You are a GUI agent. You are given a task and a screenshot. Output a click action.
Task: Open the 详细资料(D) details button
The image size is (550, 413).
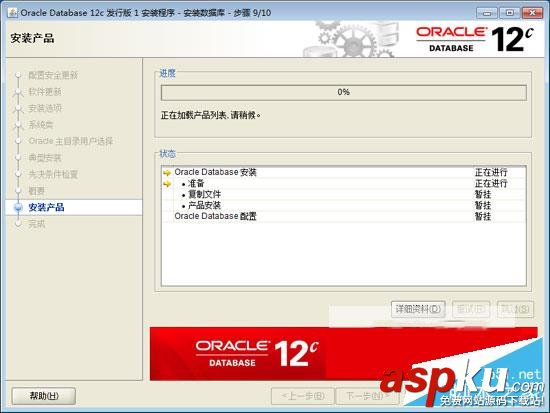point(418,309)
